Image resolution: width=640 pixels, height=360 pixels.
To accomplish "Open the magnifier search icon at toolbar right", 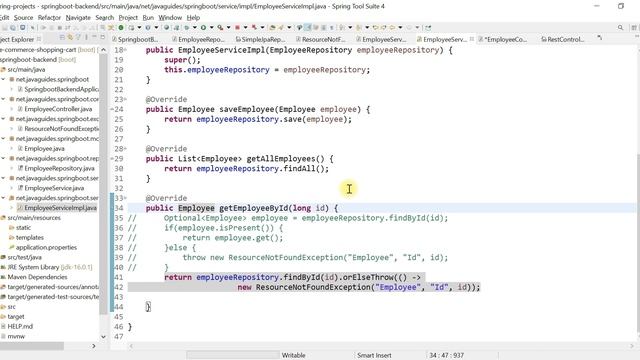I will pyautogui.click(x=620, y=27).
